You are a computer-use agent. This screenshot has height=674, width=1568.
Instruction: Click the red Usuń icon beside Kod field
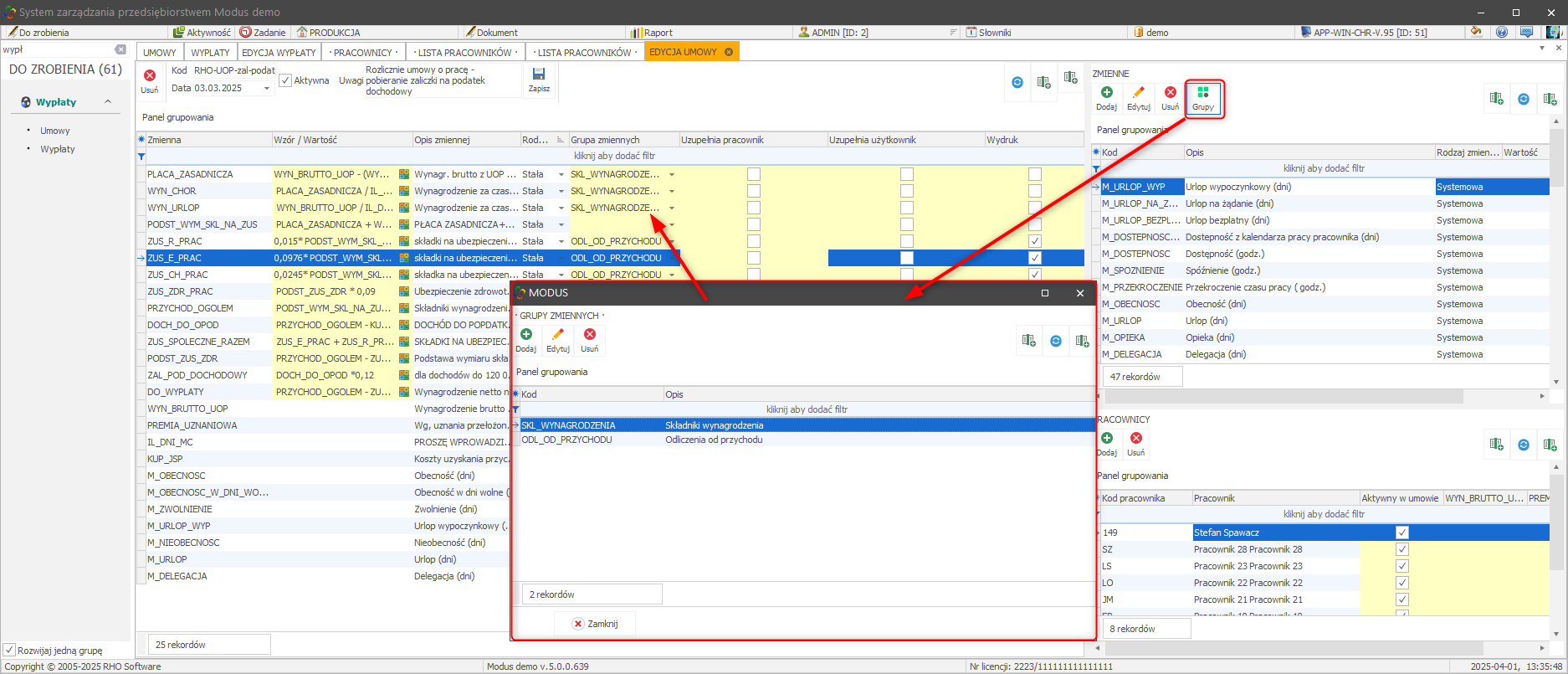point(150,80)
